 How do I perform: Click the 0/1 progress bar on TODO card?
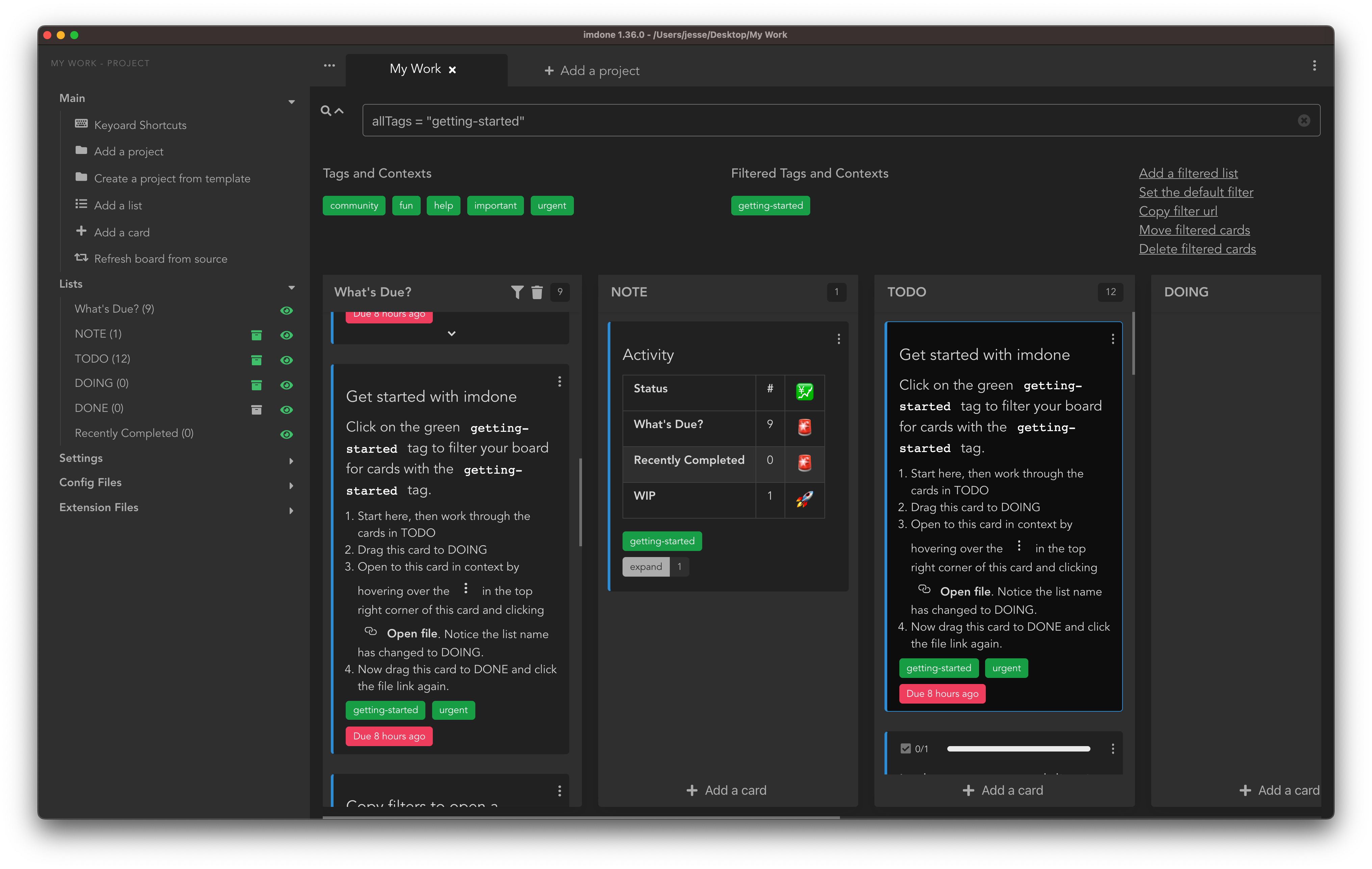(x=1018, y=749)
